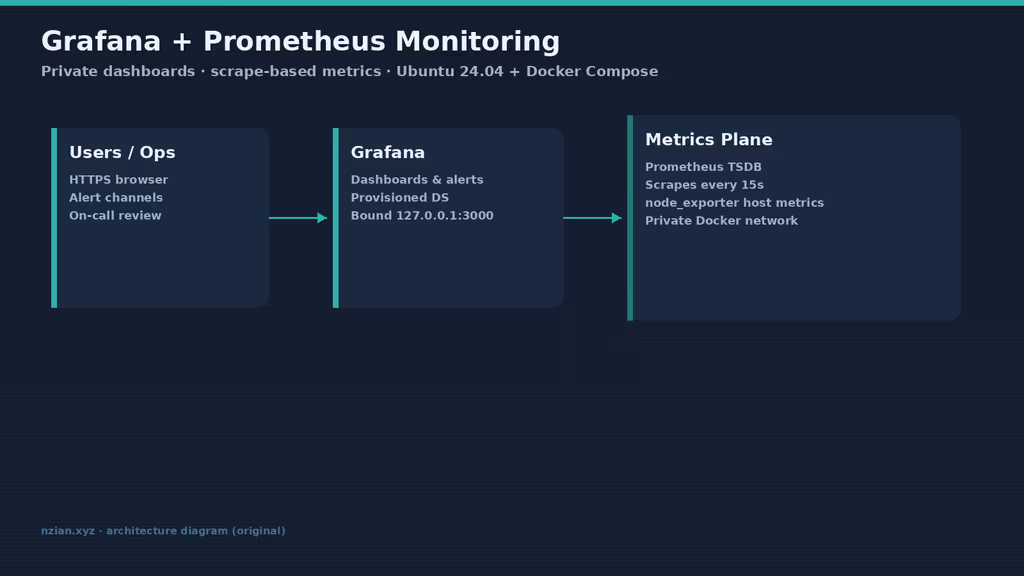Click the 'Scrapes every 15s' line
The width and height of the screenshot is (1024, 576).
tap(704, 185)
